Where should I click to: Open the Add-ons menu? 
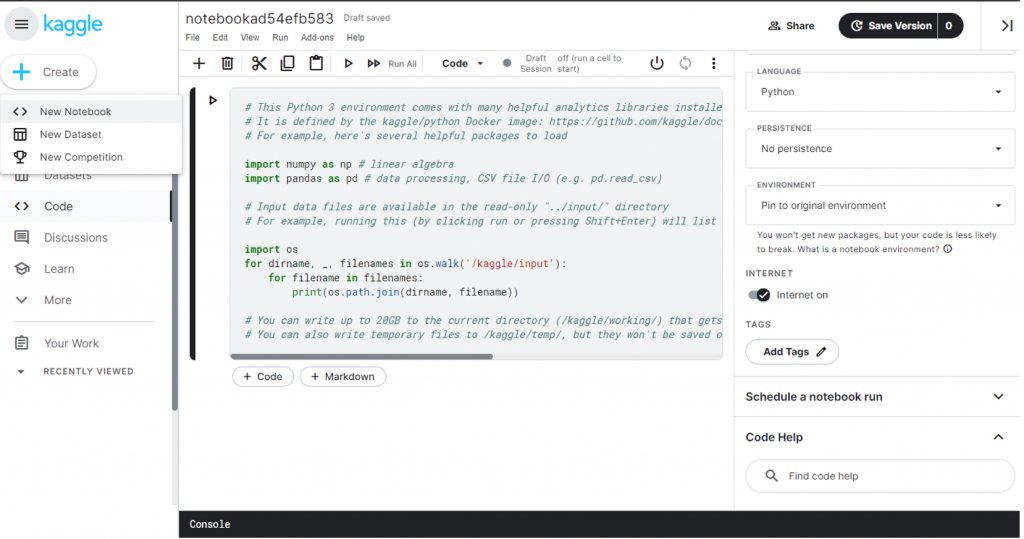coord(317,38)
